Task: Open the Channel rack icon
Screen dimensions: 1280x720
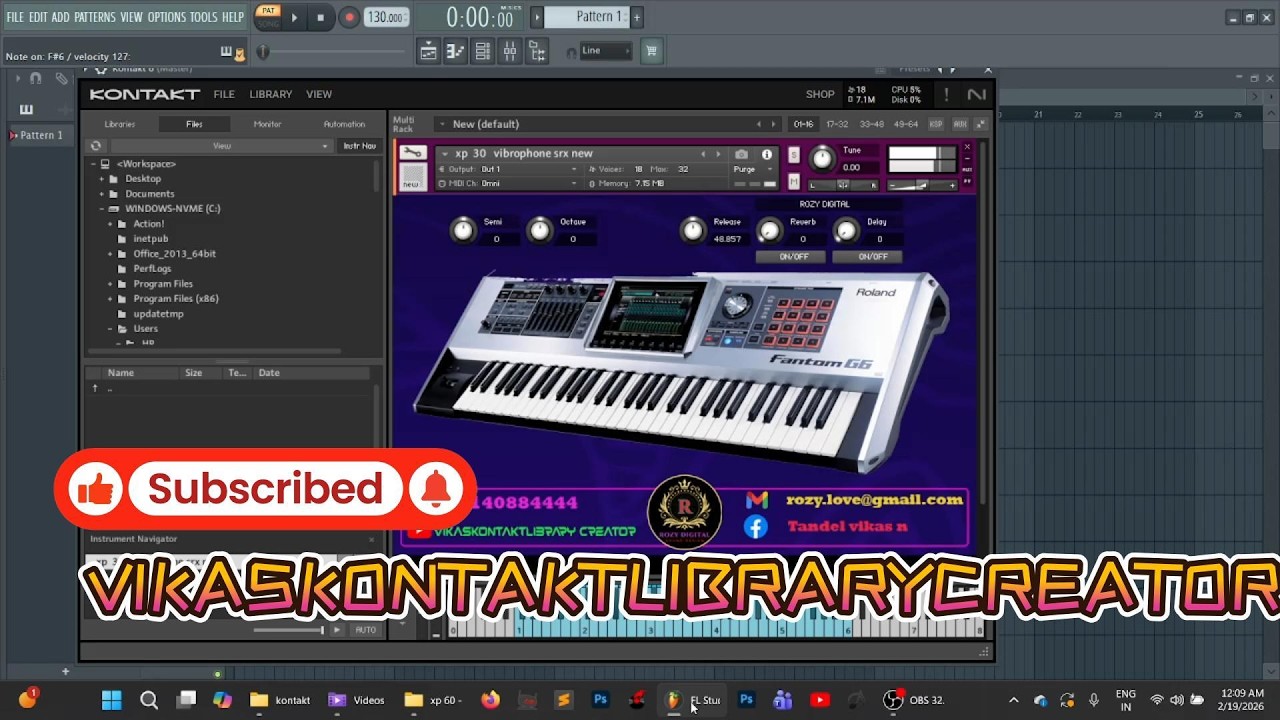Action: (482, 51)
